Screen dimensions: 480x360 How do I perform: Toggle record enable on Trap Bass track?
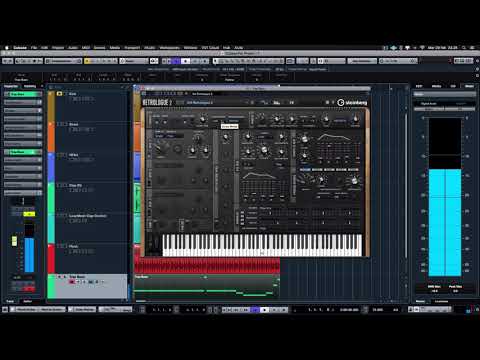tap(71, 282)
